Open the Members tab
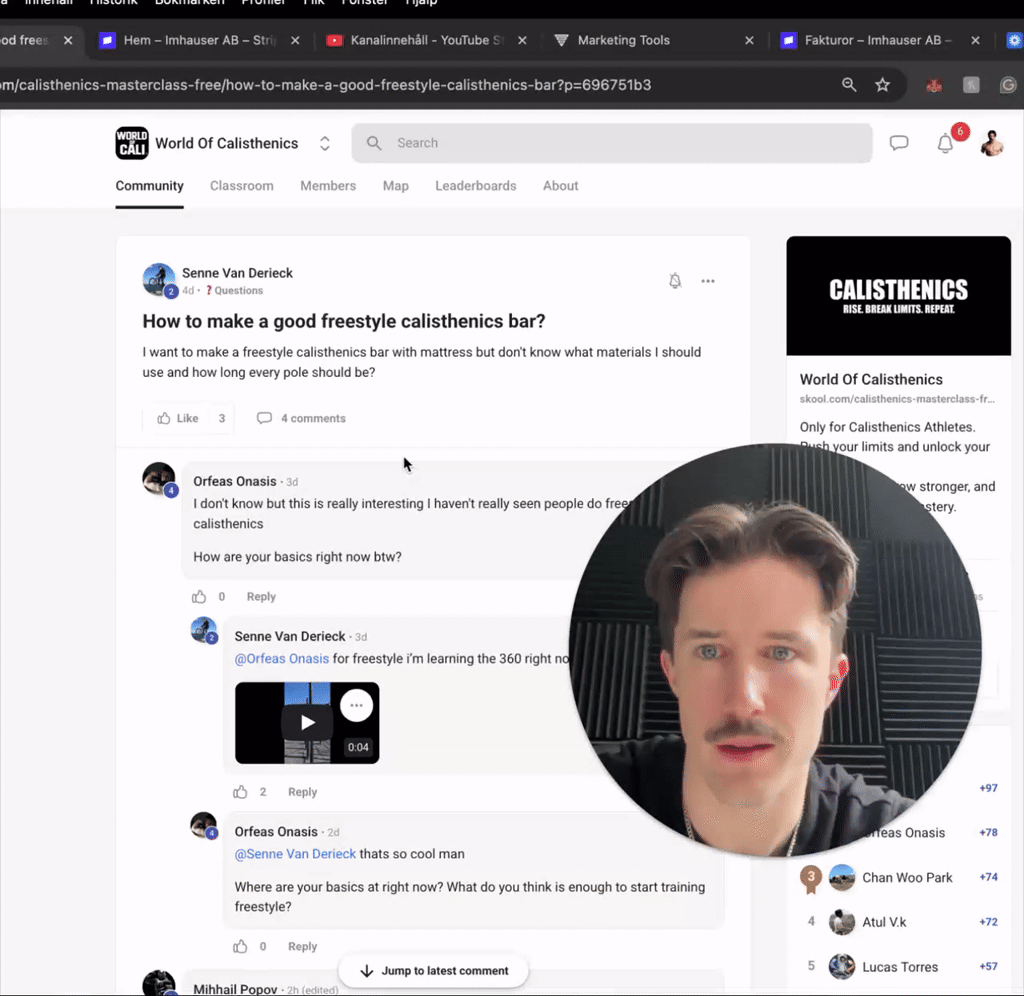The height and width of the screenshot is (996, 1024). (328, 185)
